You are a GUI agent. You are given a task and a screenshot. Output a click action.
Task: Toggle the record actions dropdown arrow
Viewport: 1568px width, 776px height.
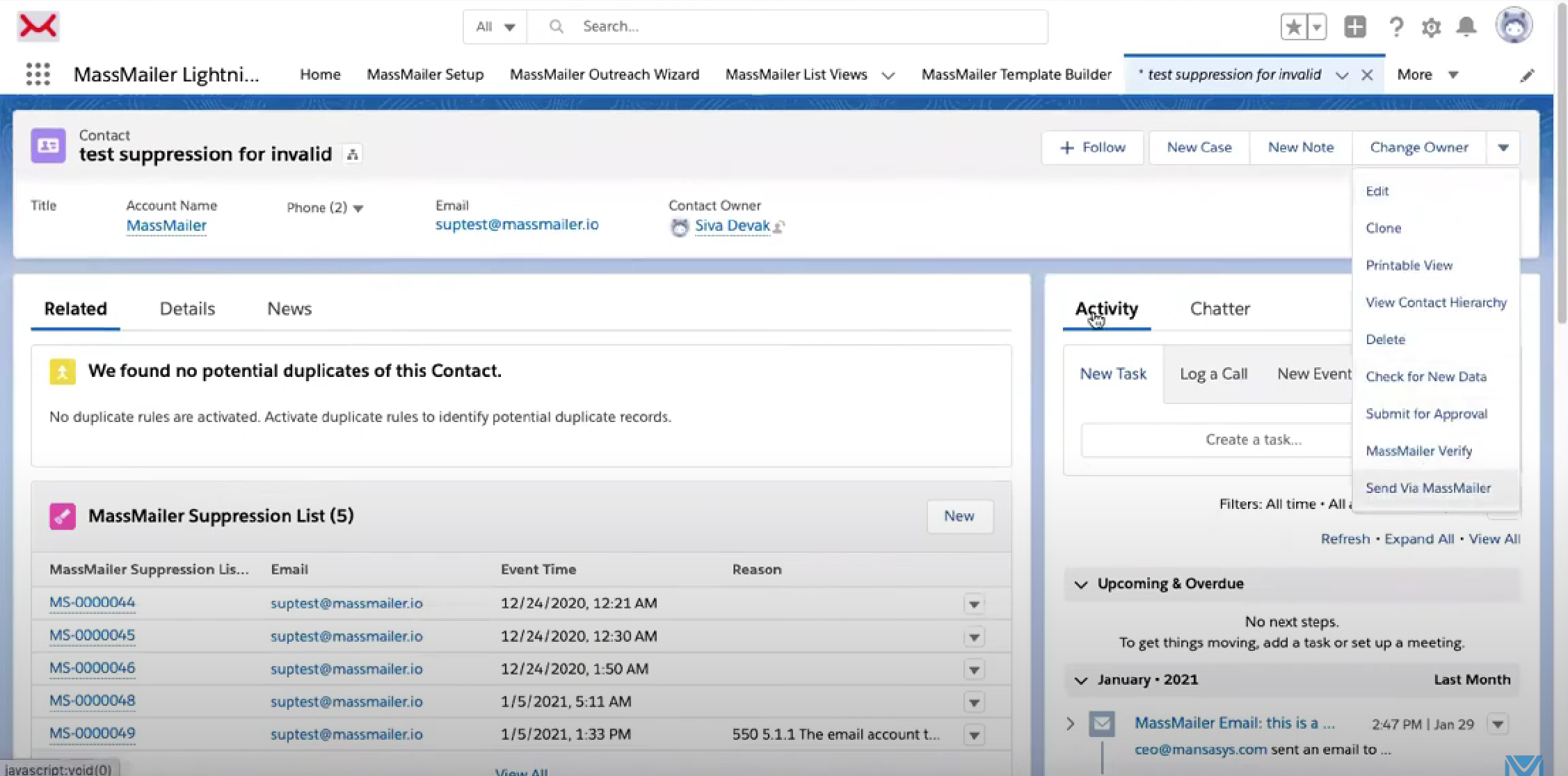[x=1503, y=147]
